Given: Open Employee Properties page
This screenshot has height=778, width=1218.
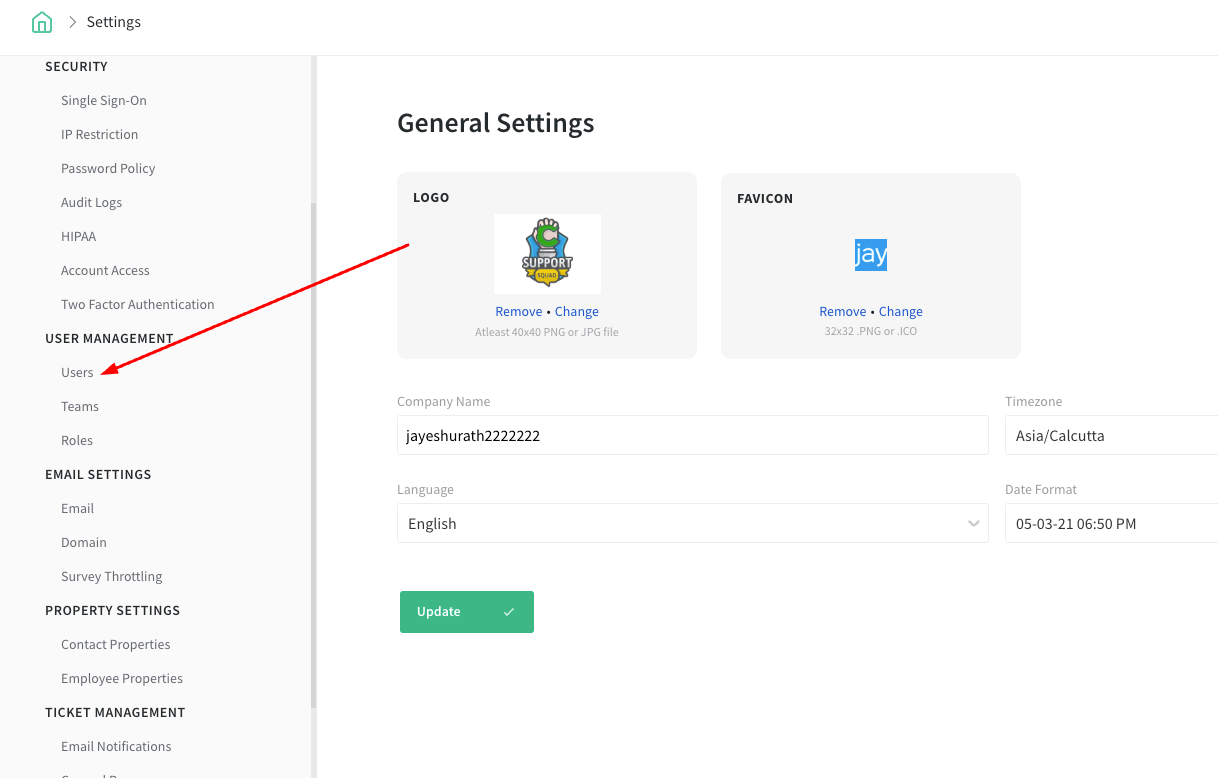Looking at the screenshot, I should 122,678.
